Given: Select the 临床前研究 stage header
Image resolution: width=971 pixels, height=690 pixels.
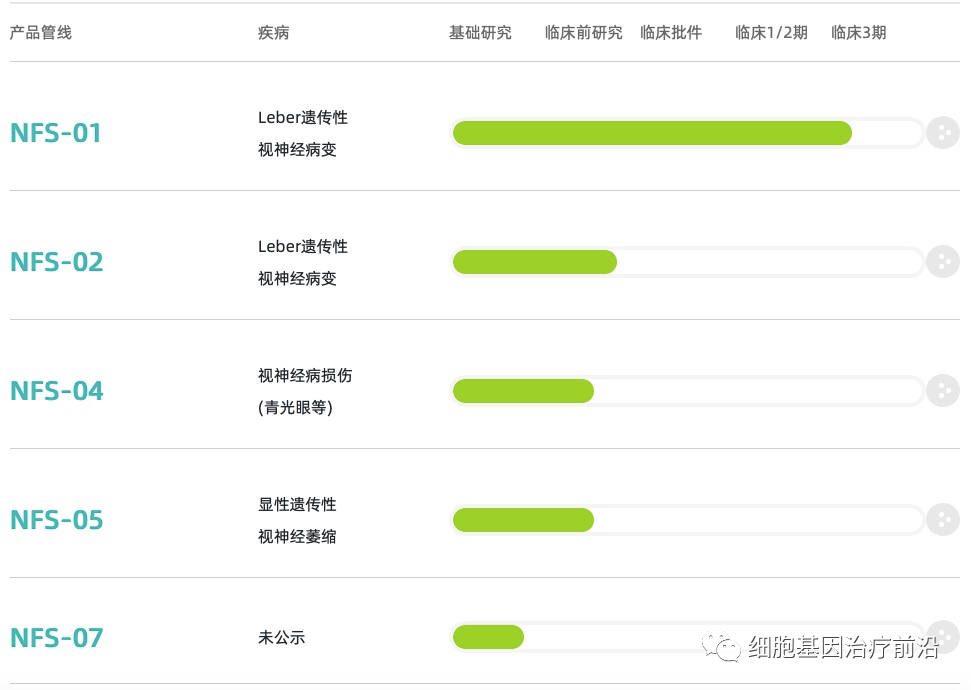Looking at the screenshot, I should coord(583,33).
